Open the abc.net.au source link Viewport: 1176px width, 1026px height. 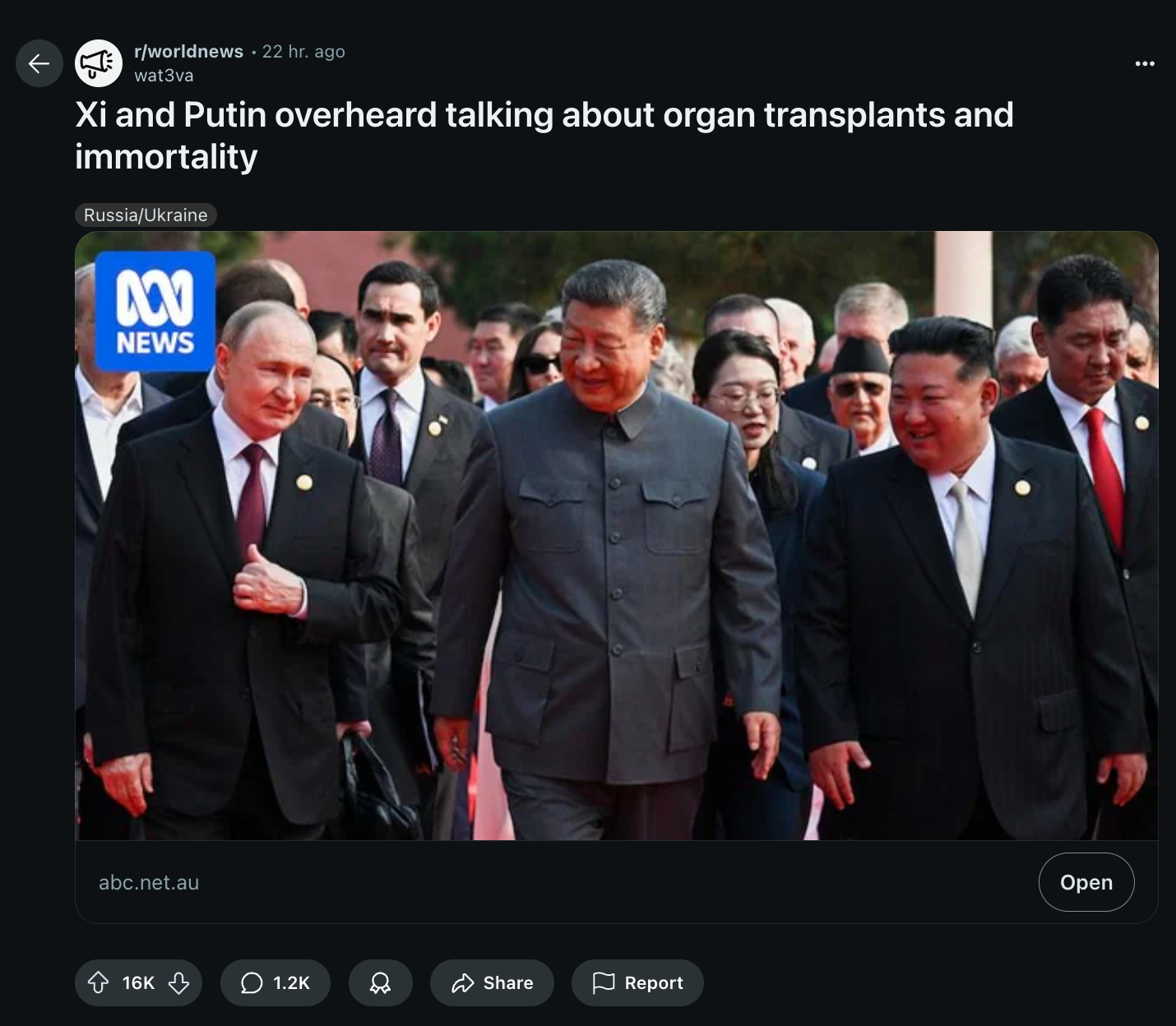point(149,882)
